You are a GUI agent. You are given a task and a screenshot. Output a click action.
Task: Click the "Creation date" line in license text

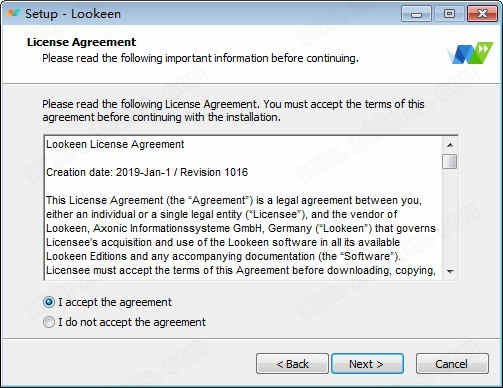tap(147, 172)
